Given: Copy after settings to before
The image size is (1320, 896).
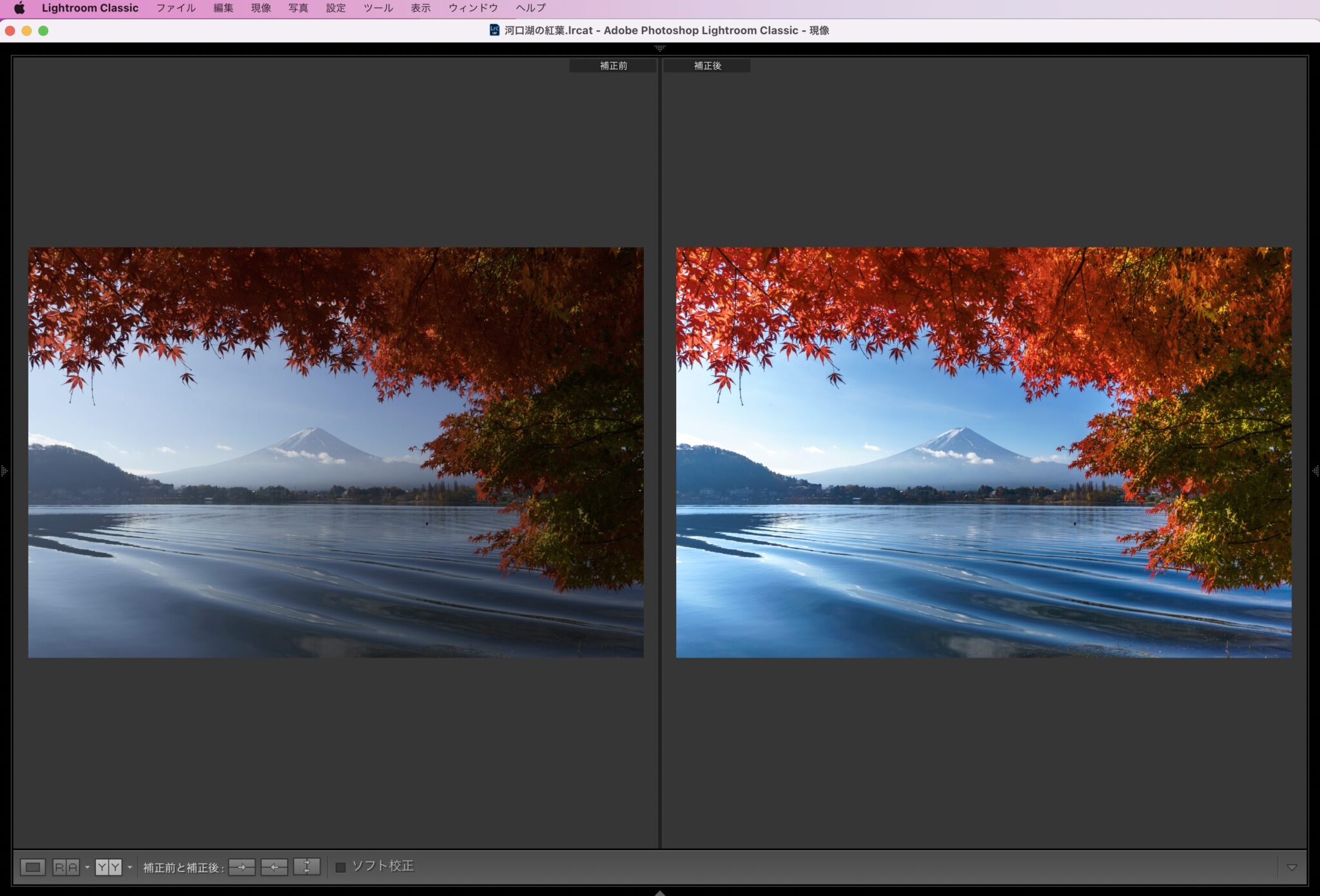Looking at the screenshot, I should click(x=274, y=867).
